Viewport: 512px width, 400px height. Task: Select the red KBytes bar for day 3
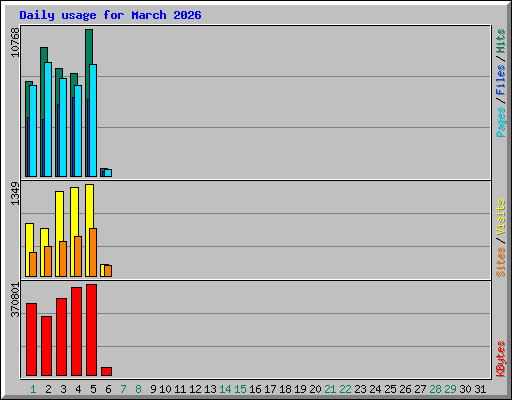pyautogui.click(x=61, y=337)
